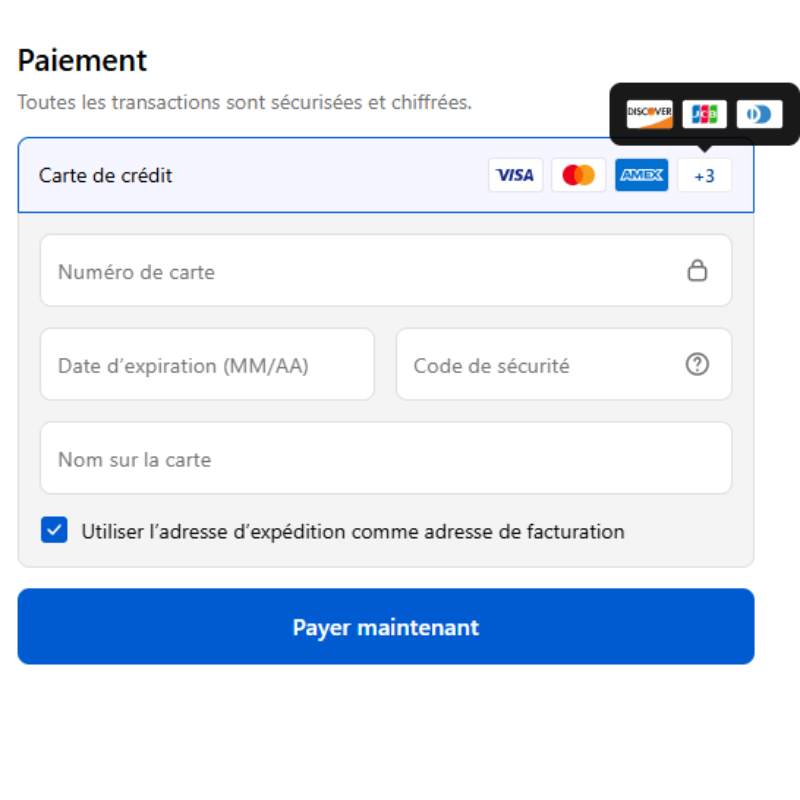Click the "Utiliser l'adresse d'expédition" checkbox label
The image size is (800, 800).
point(352,532)
